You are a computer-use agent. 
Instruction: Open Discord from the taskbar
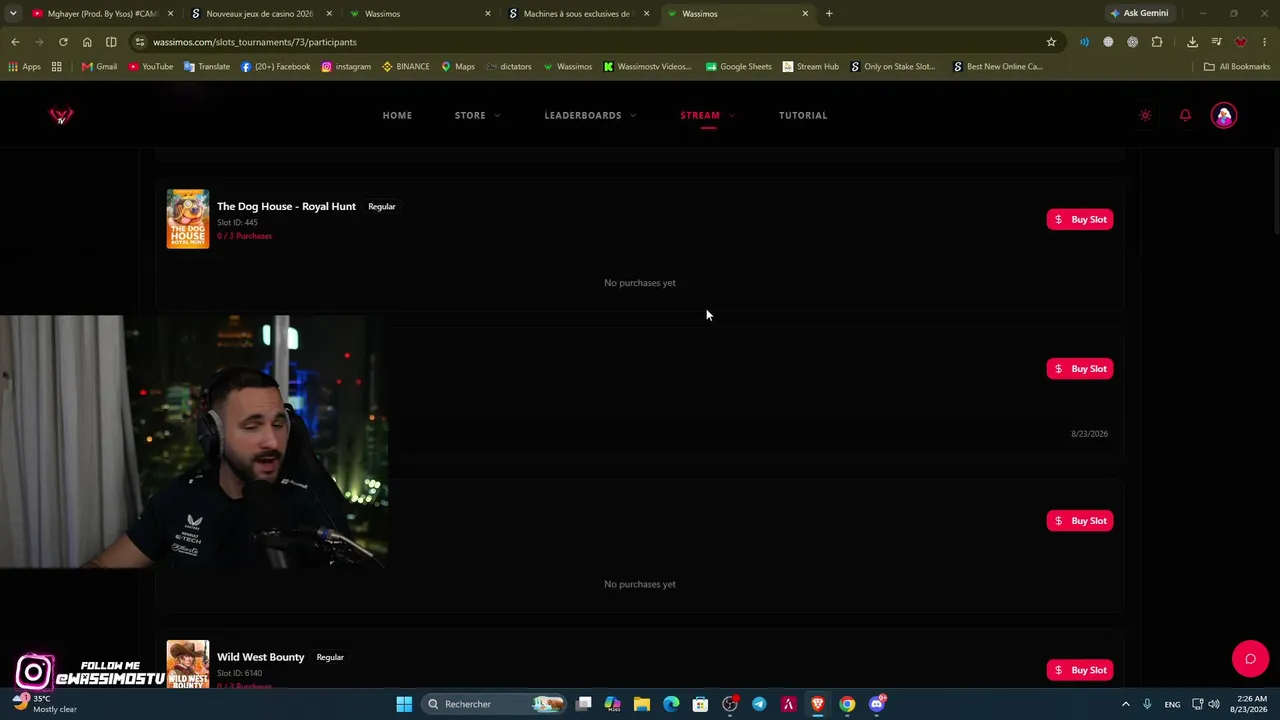click(877, 704)
